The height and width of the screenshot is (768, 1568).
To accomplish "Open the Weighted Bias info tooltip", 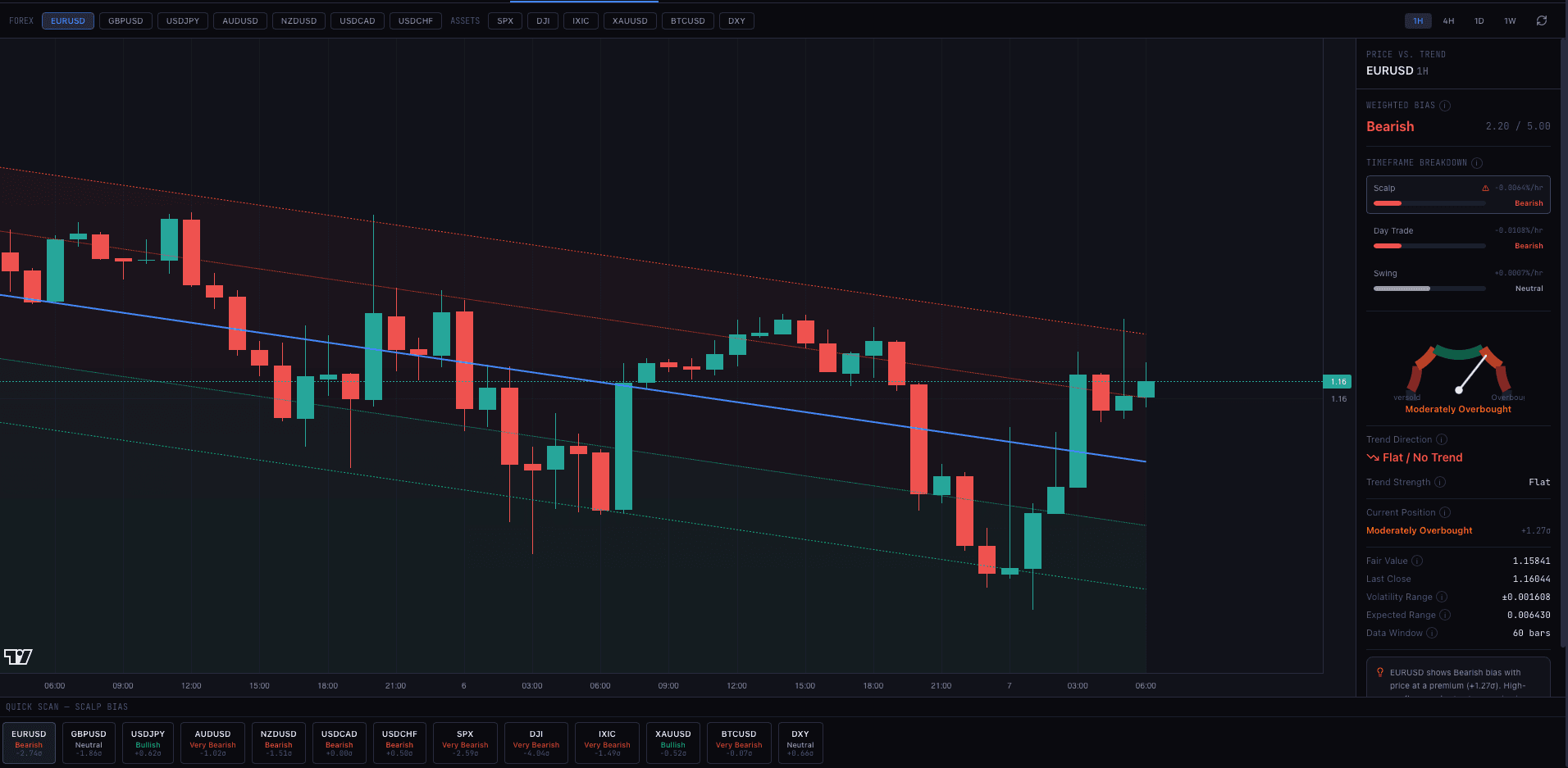I will click(1446, 105).
